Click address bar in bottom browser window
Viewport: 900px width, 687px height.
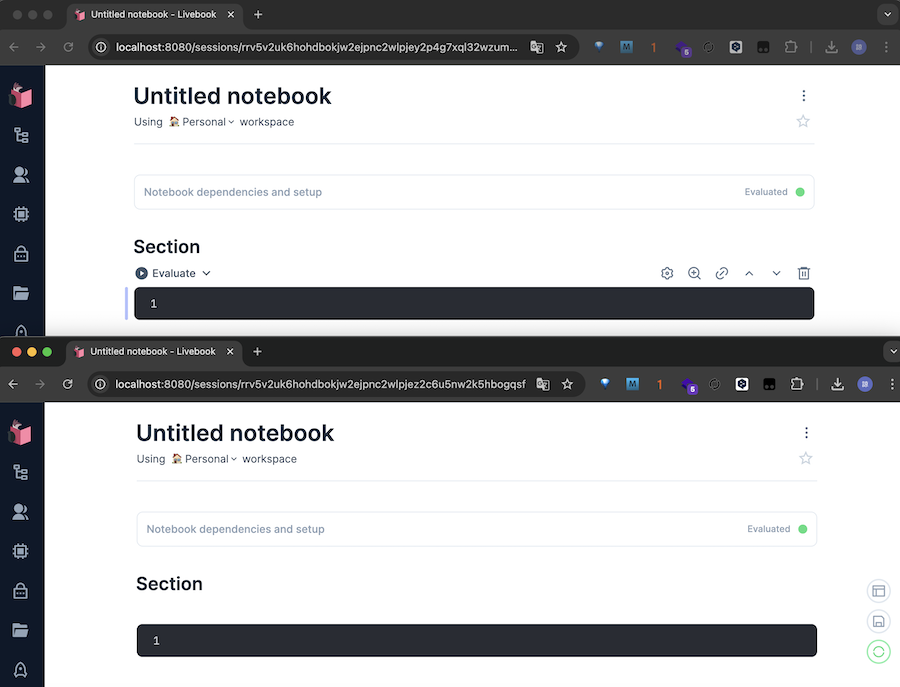320,384
